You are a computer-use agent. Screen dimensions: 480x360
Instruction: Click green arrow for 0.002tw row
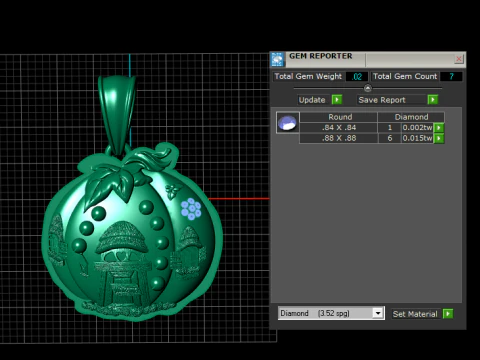coord(439,128)
